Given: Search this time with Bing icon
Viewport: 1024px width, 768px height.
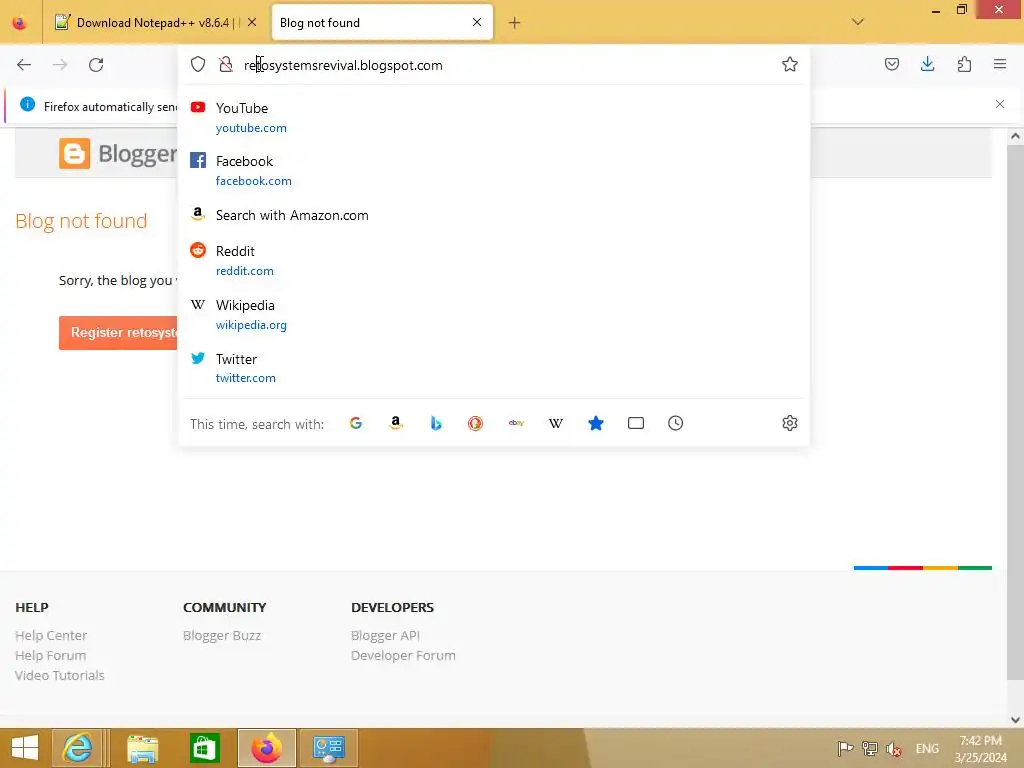Looking at the screenshot, I should point(436,423).
